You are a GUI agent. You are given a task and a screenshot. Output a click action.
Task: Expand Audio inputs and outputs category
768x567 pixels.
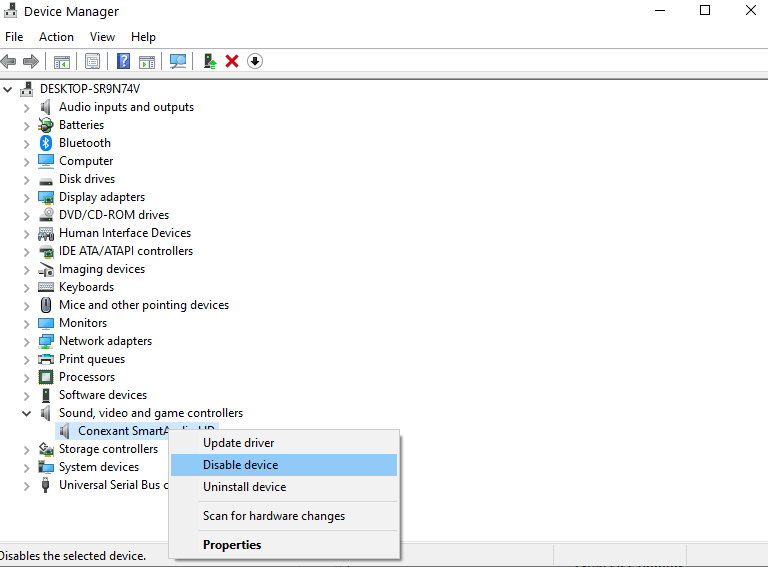coord(26,108)
